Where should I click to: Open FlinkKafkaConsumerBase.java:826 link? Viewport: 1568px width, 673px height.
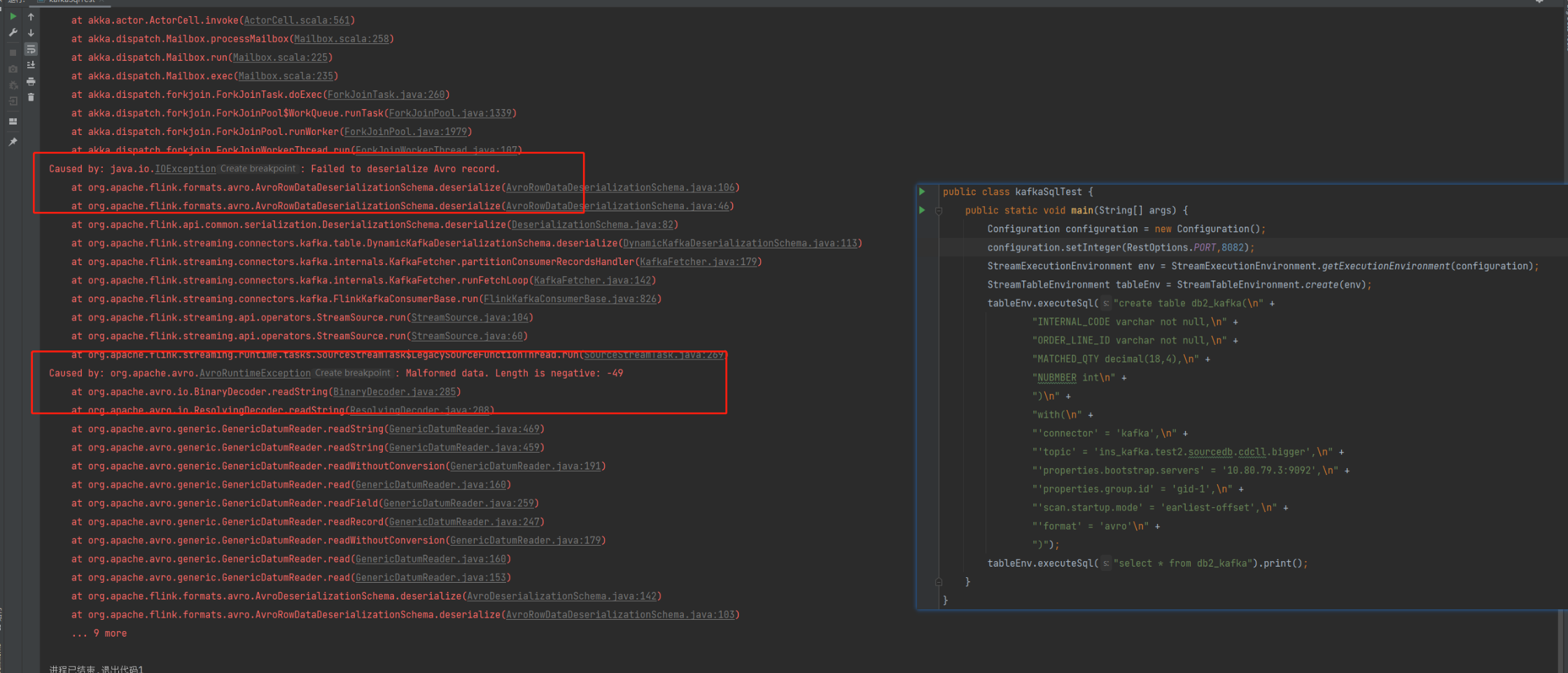pyautogui.click(x=570, y=299)
